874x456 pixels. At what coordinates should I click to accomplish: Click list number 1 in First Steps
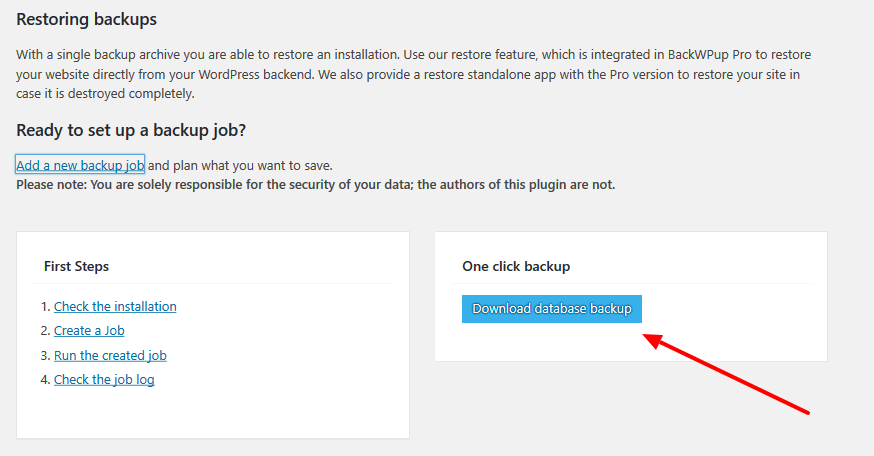[45, 307]
